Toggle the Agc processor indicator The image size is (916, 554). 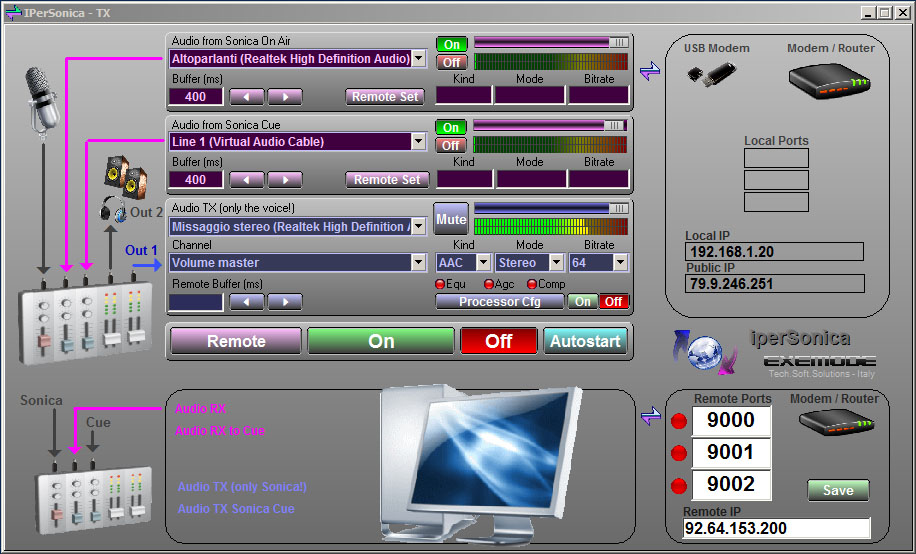point(489,284)
